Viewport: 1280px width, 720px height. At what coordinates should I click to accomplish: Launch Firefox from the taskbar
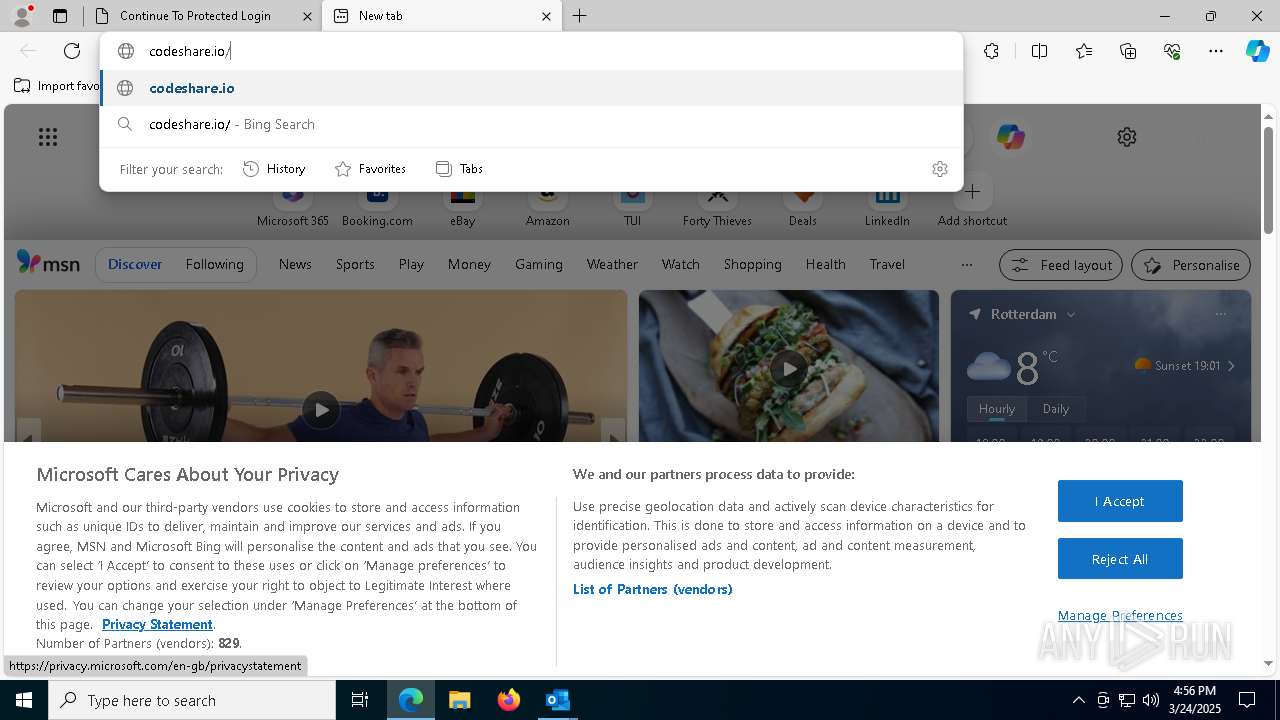click(509, 700)
